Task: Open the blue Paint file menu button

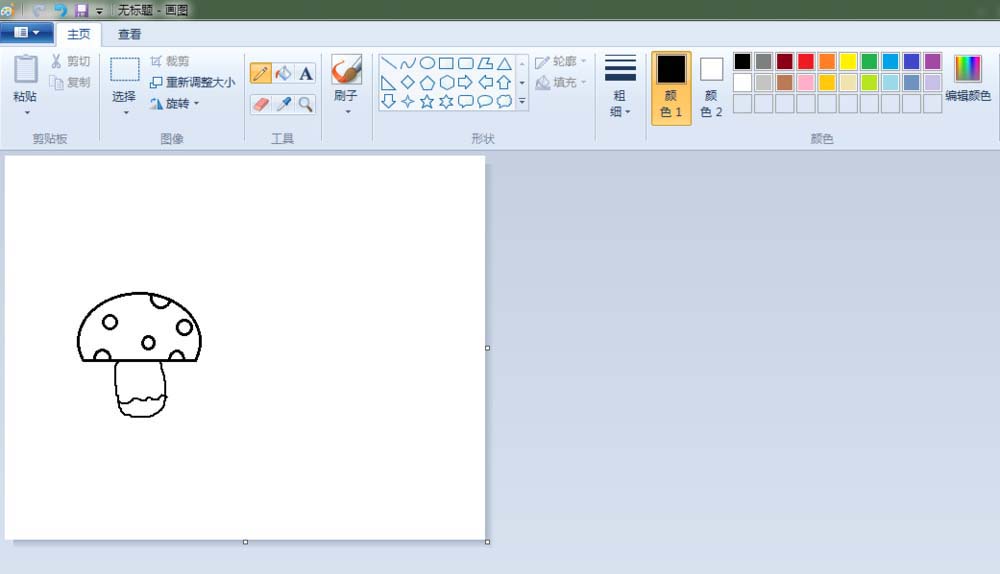Action: coord(27,33)
